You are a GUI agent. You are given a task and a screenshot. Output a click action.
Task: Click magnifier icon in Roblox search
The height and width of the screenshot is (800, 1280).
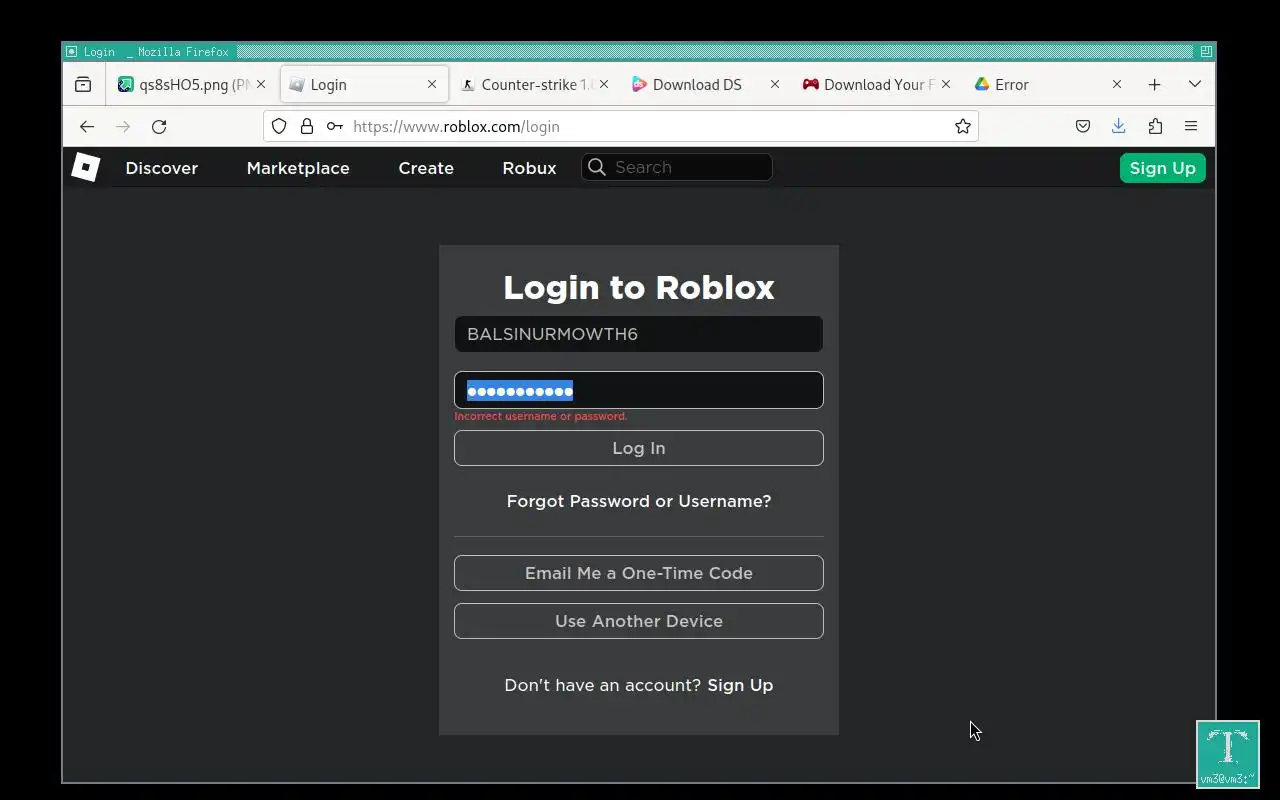pos(597,167)
